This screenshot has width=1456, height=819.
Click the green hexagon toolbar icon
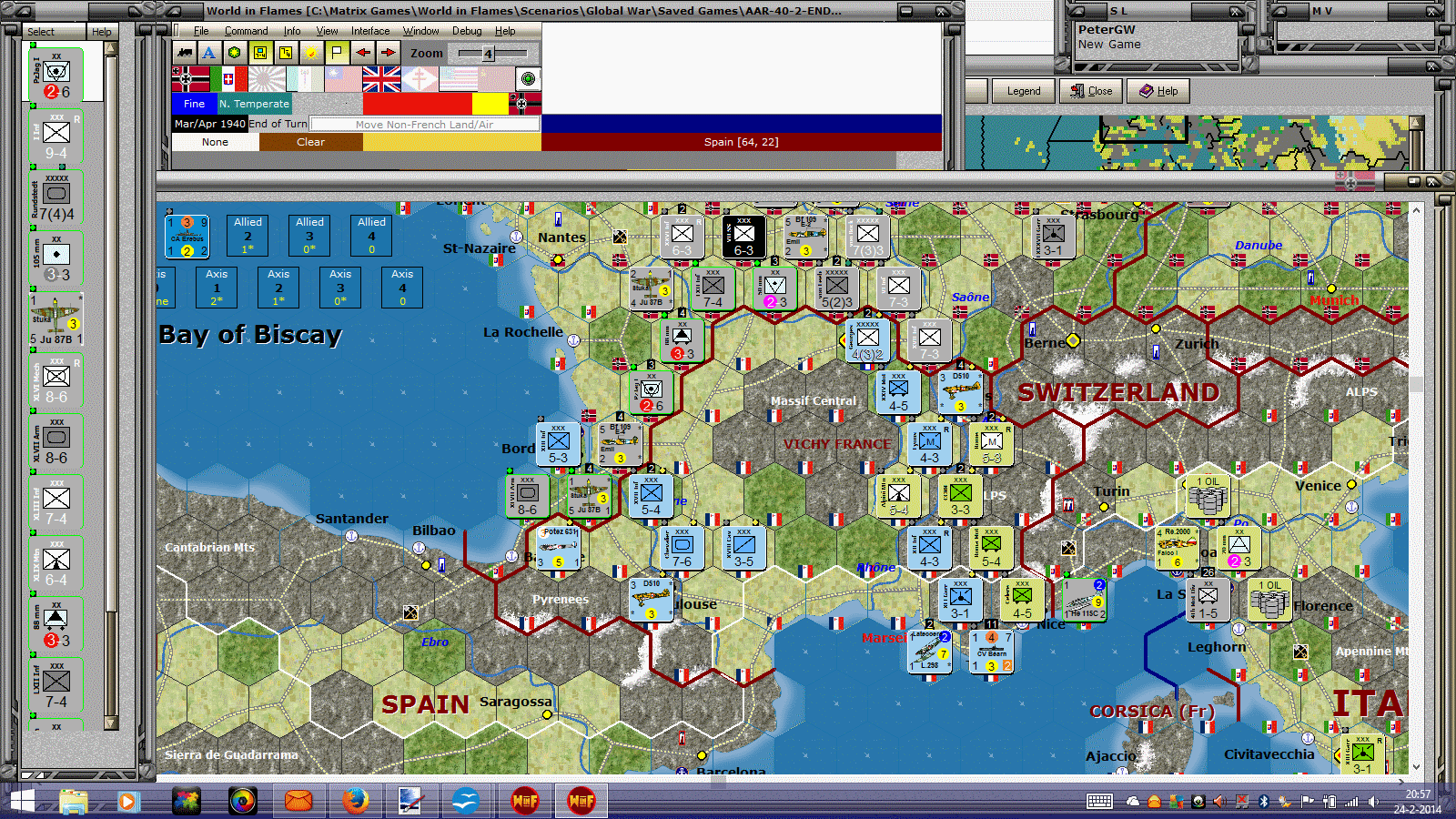[235, 53]
